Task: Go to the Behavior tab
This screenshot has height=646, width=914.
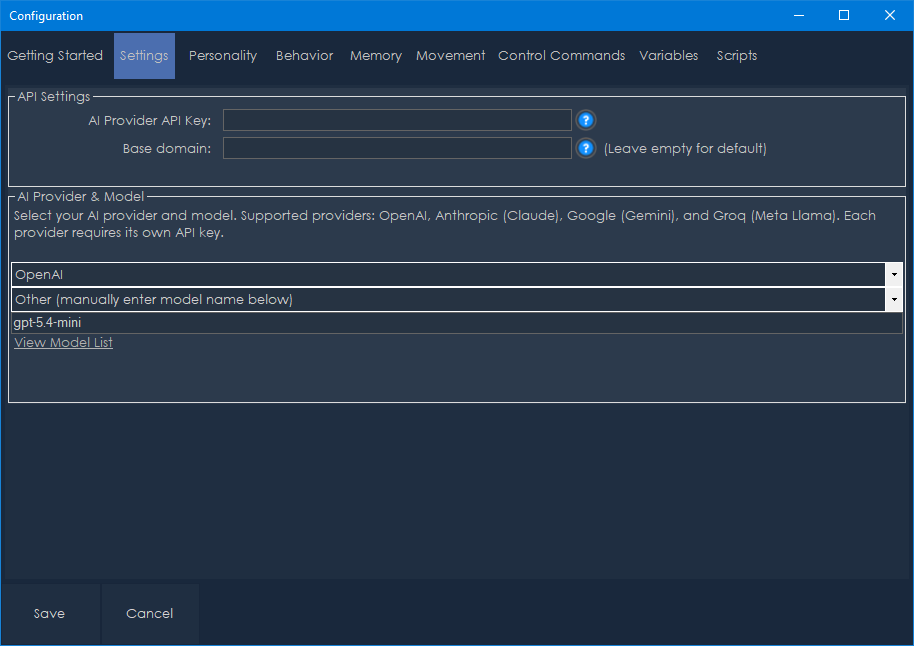Action: pos(304,56)
